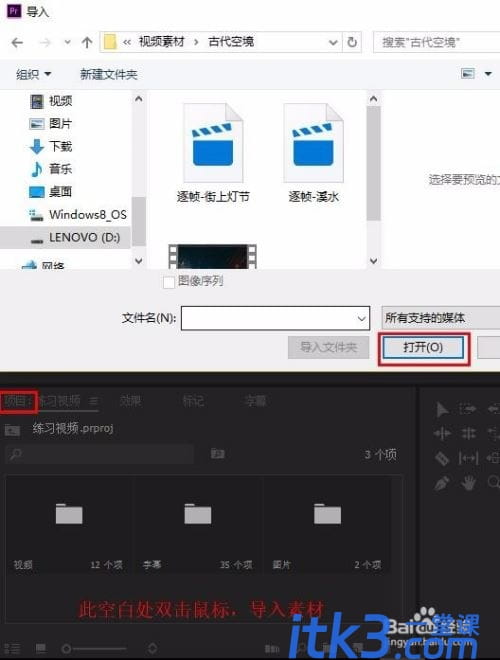This screenshot has height=660, width=500.
Task: Select 桌面 in navigation pane
Action: click(51, 192)
